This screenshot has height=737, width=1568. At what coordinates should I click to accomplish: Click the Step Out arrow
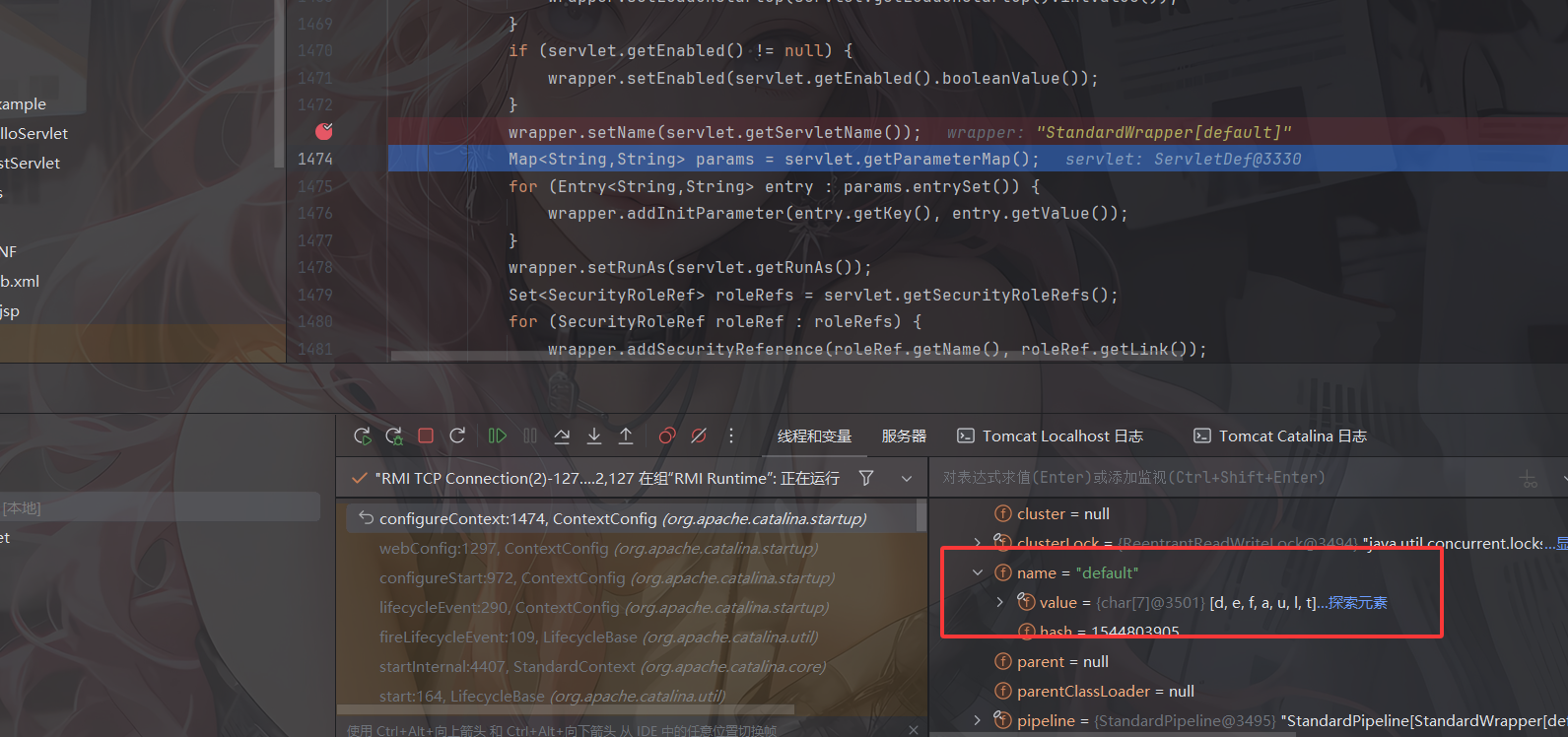coord(626,435)
